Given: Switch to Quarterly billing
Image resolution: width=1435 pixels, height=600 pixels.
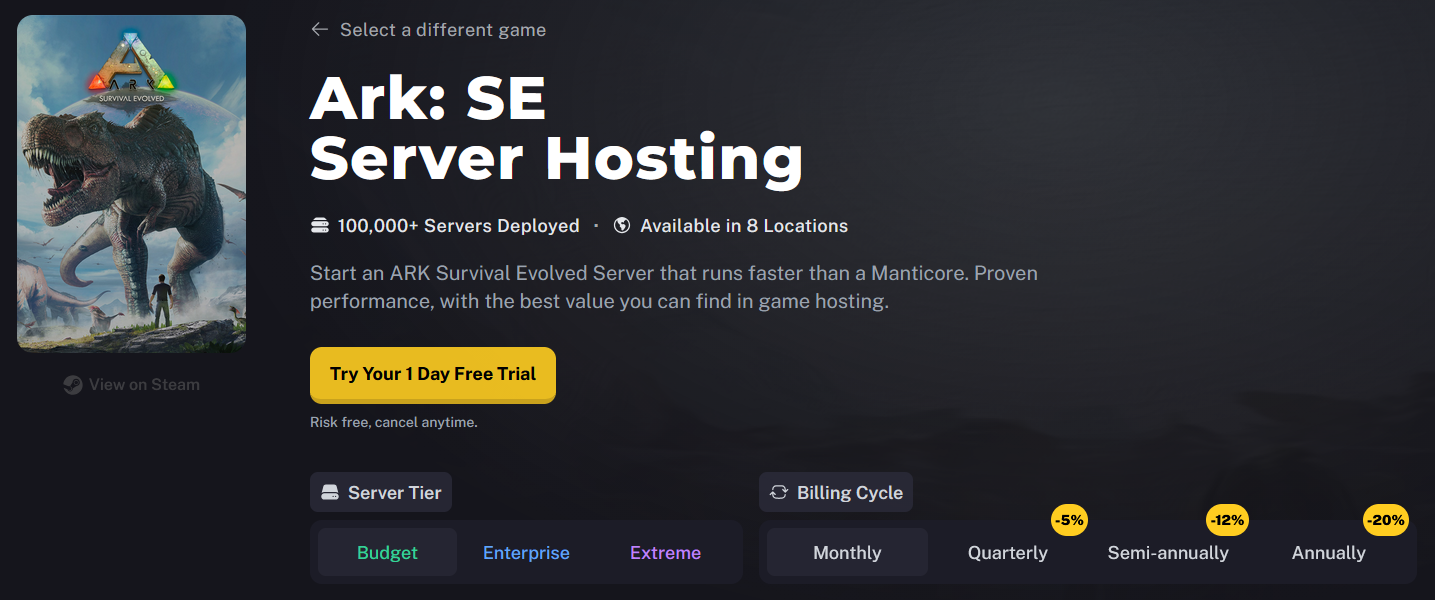Looking at the screenshot, I should [1007, 553].
